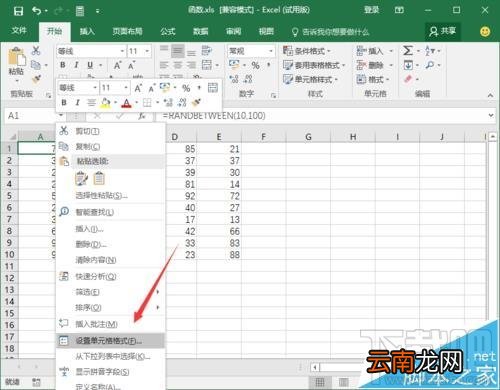Click the Insert Function fx icon

(142, 116)
